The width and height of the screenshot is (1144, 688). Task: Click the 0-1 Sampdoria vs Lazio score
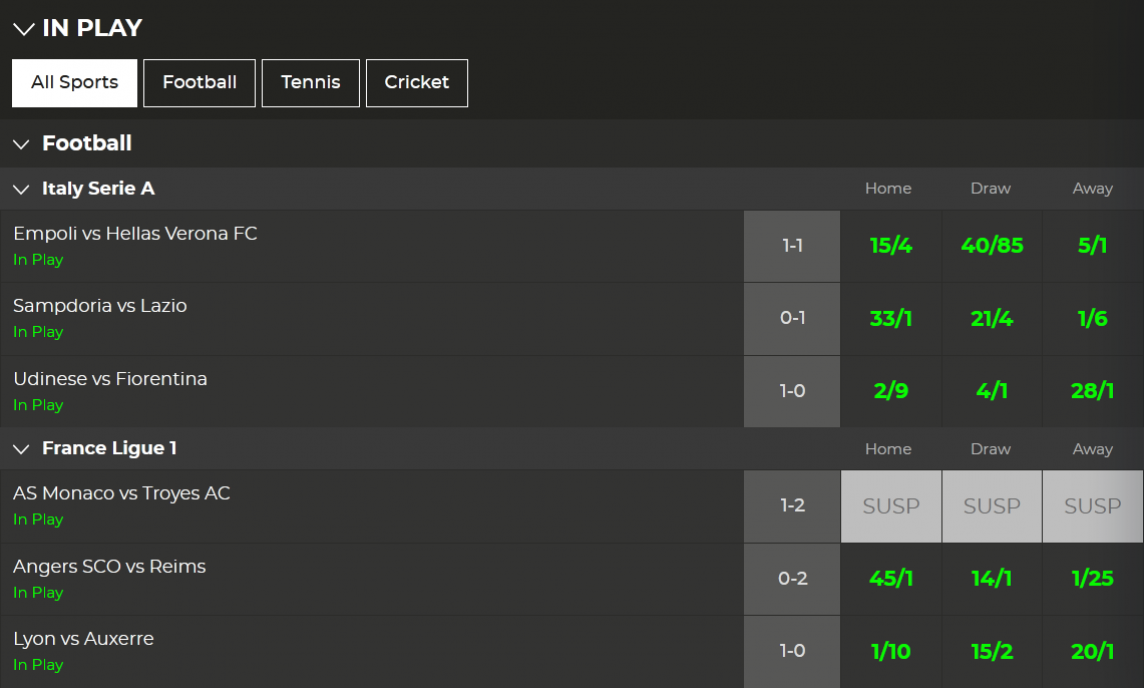(x=792, y=319)
